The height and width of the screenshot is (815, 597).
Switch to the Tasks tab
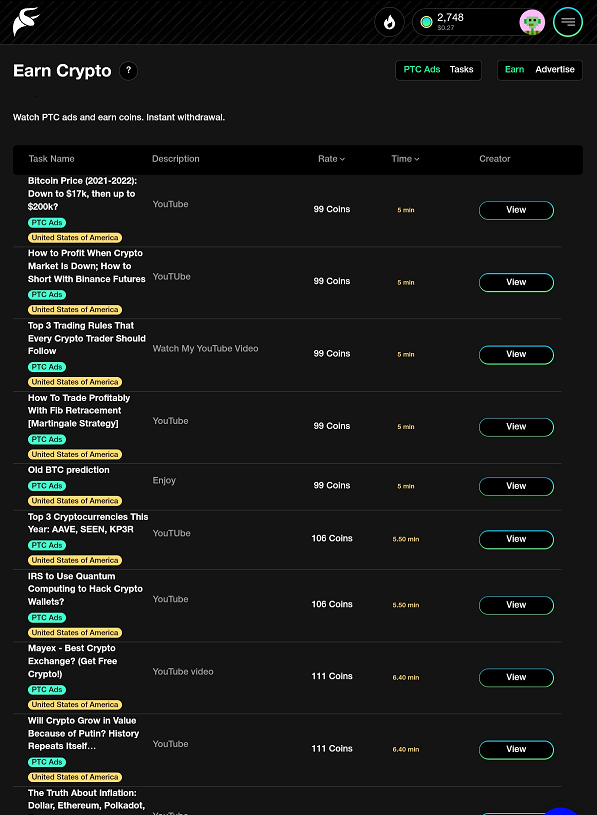(x=461, y=70)
